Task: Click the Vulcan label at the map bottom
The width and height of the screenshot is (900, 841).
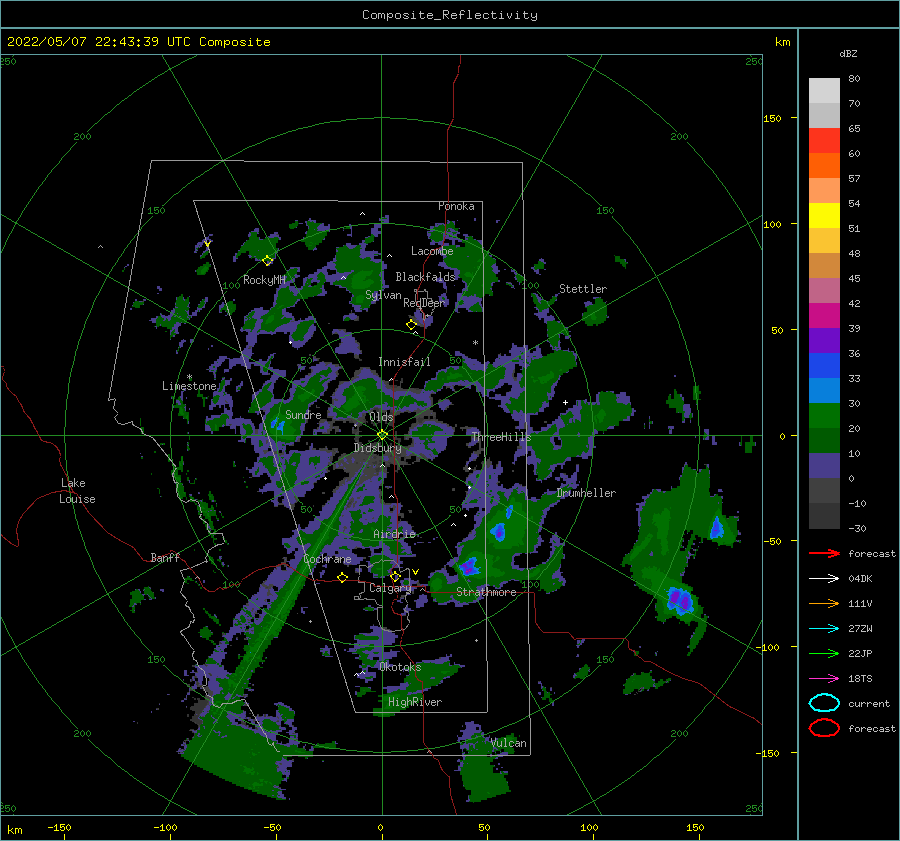Action: pyautogui.click(x=509, y=743)
